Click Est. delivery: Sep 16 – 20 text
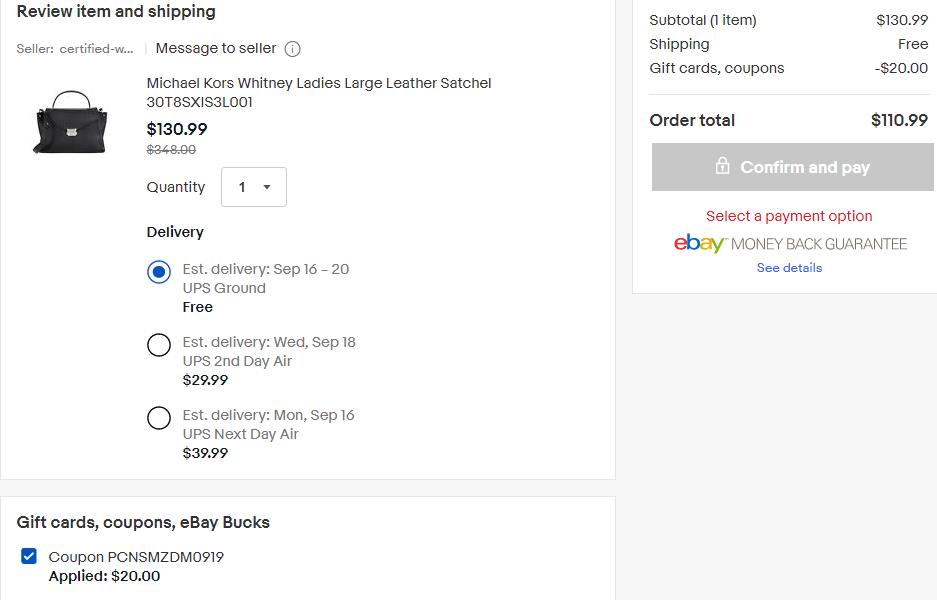937x600 pixels. 265,270
